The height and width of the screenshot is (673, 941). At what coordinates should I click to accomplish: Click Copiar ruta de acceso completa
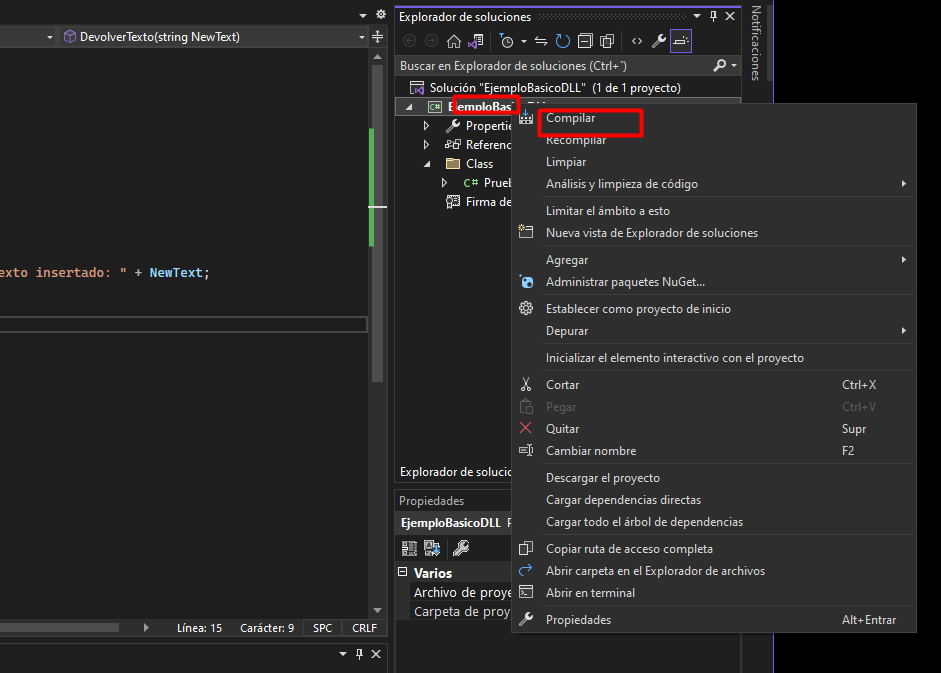pos(629,549)
